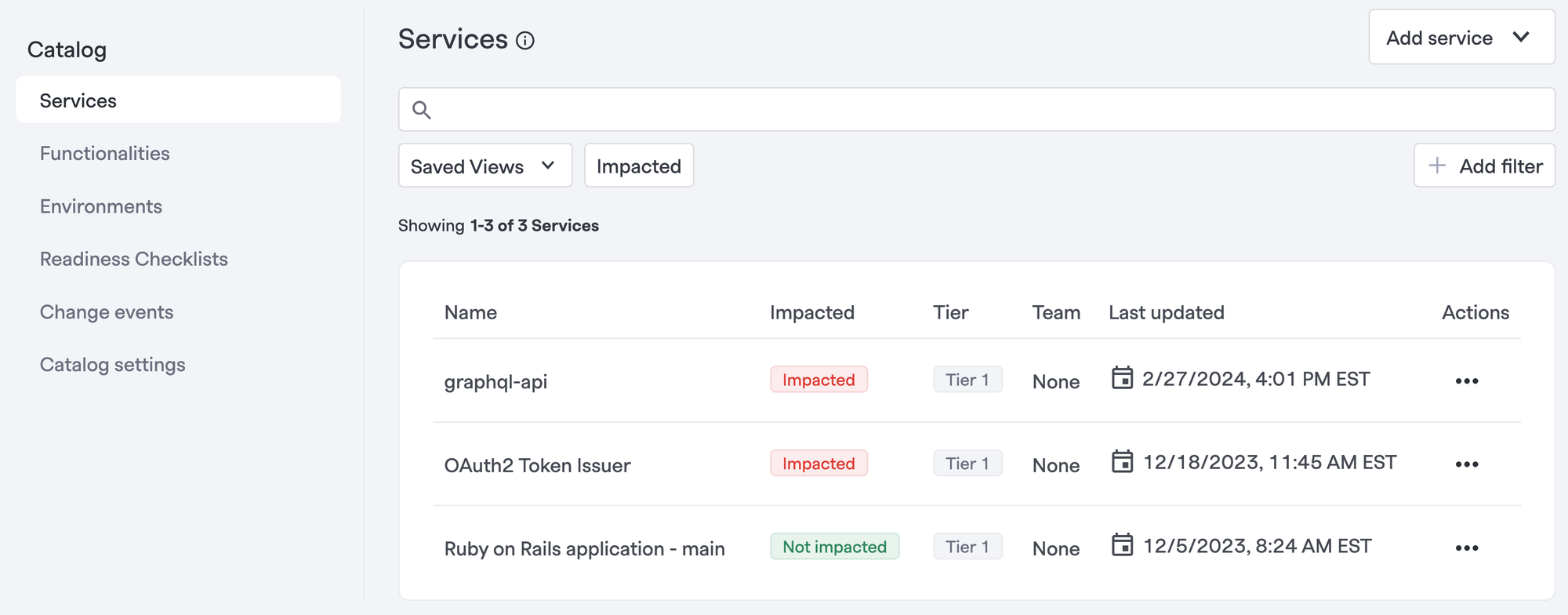Focus the services search field
Viewport: 1568px width, 615px height.
click(x=976, y=110)
